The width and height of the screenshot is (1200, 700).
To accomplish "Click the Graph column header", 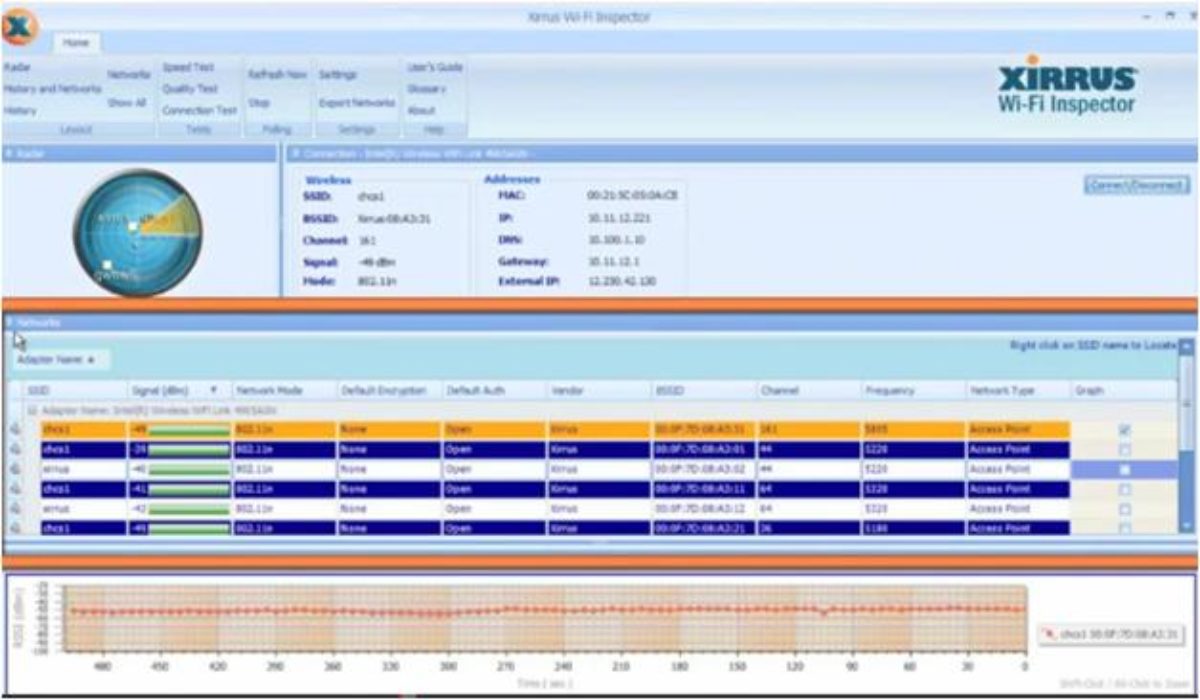I will [x=1123, y=391].
